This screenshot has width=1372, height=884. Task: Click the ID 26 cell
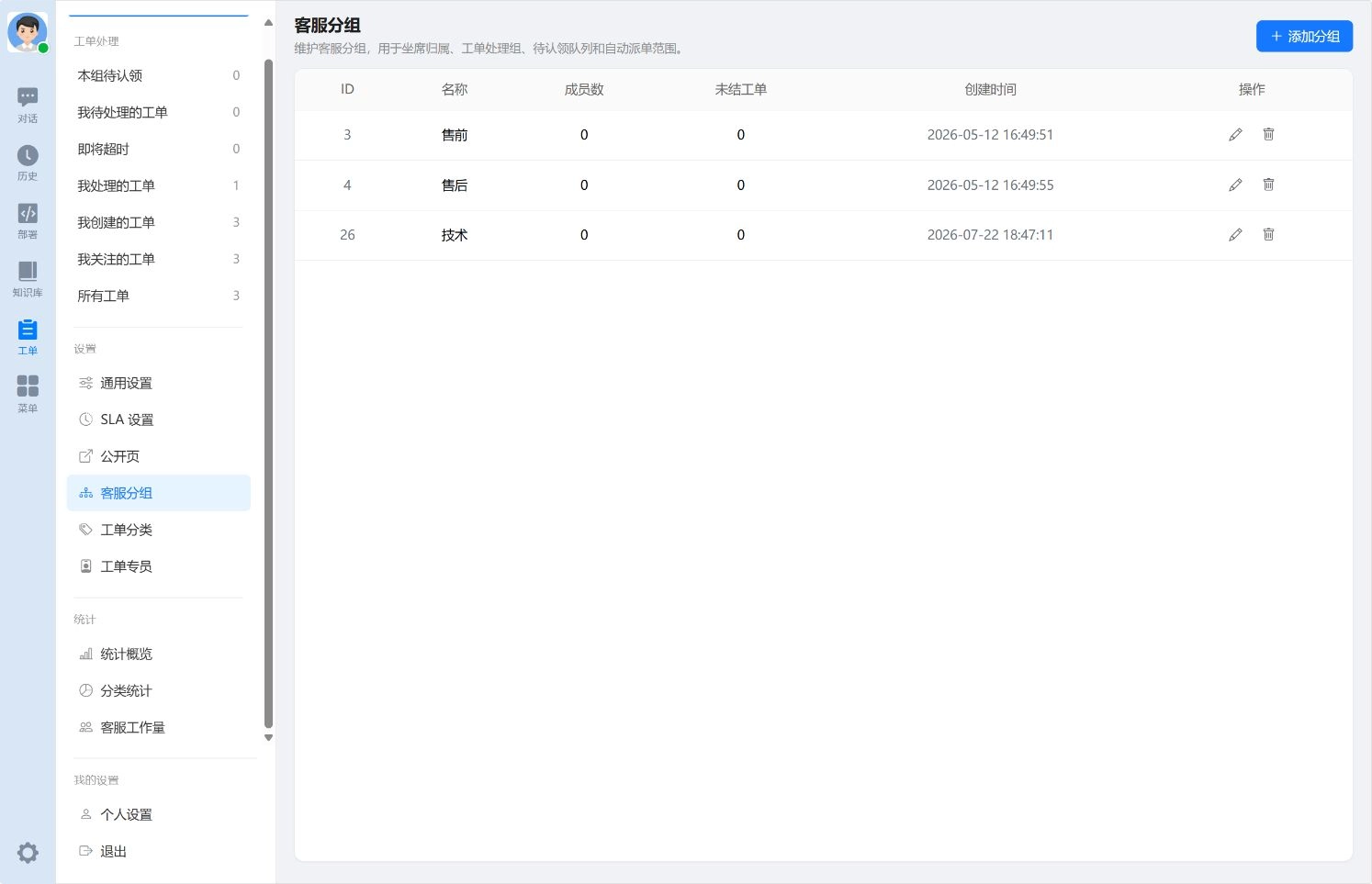click(x=347, y=235)
